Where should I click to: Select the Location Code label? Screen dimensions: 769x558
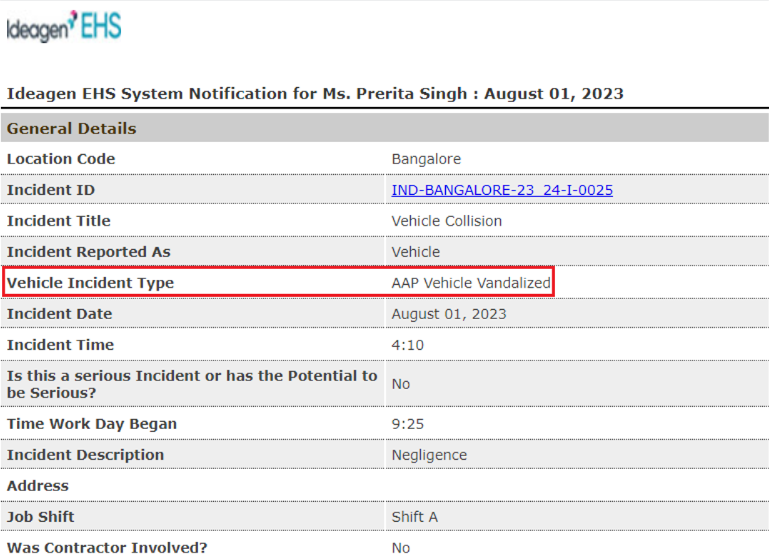click(61, 159)
